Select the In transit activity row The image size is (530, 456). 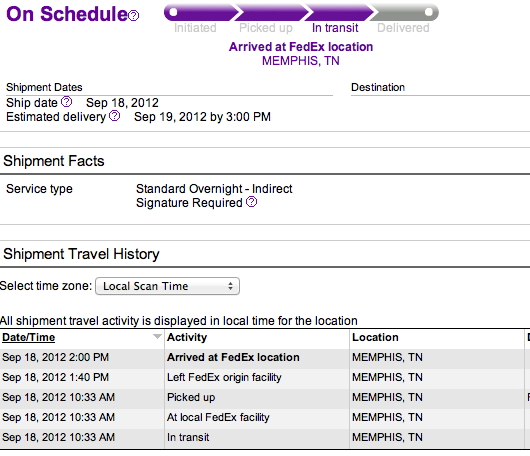pos(265,437)
